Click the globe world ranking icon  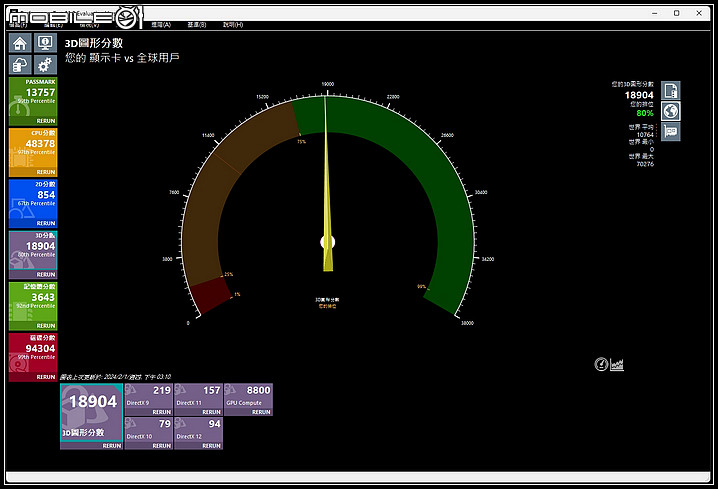671,111
